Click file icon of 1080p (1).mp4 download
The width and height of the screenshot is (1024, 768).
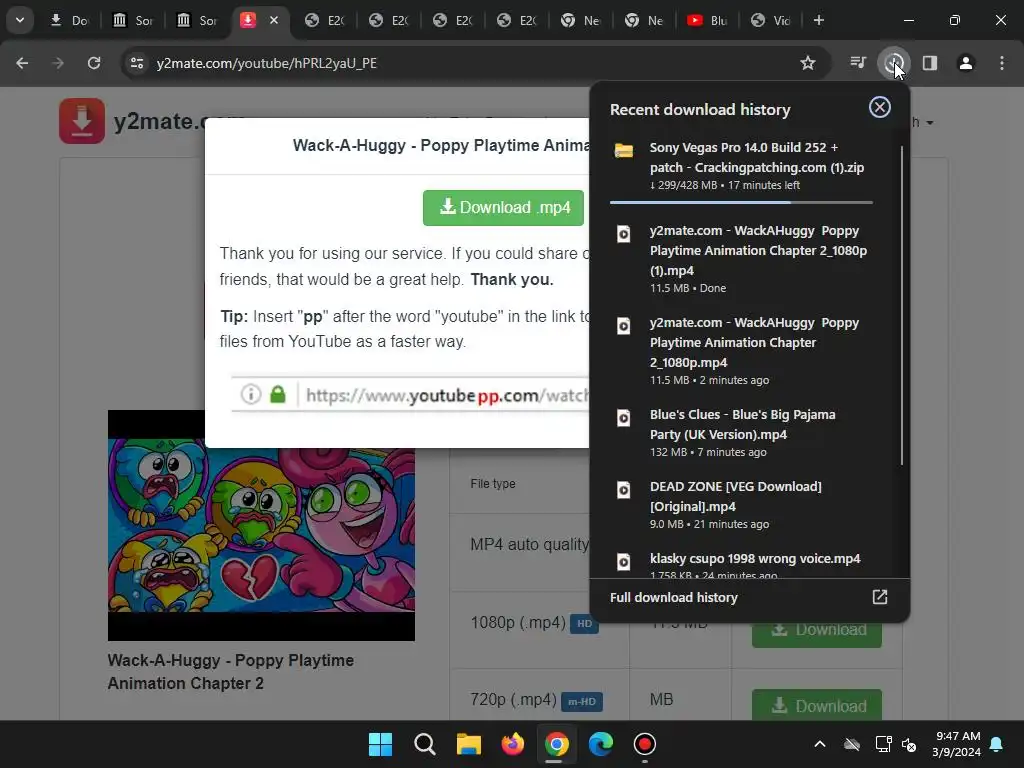(624, 234)
